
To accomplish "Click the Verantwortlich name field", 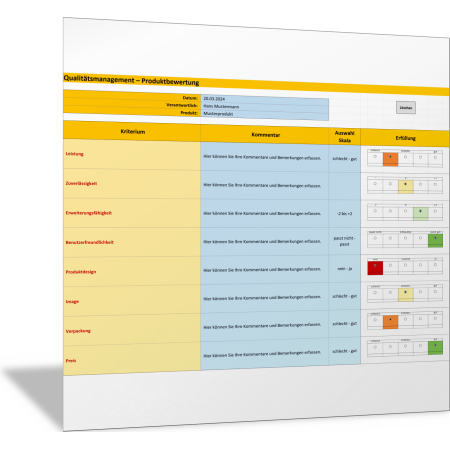I will (265, 107).
